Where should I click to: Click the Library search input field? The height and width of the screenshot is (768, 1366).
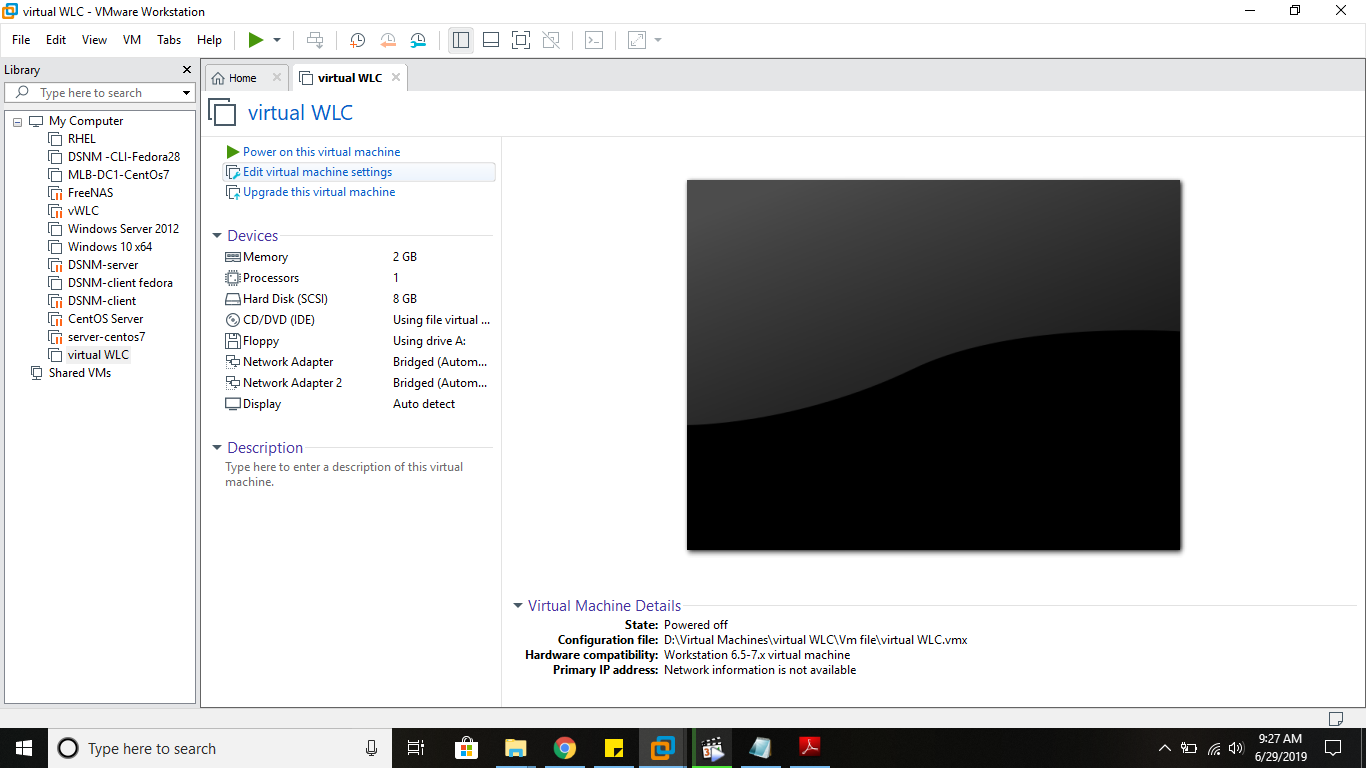(100, 93)
